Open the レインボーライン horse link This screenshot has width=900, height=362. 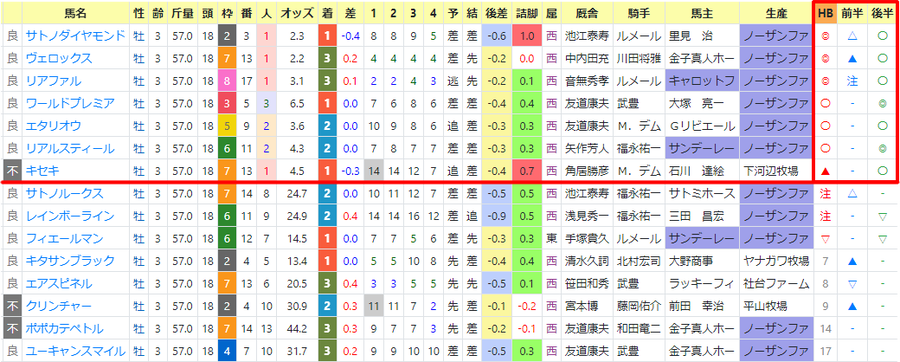point(70,216)
